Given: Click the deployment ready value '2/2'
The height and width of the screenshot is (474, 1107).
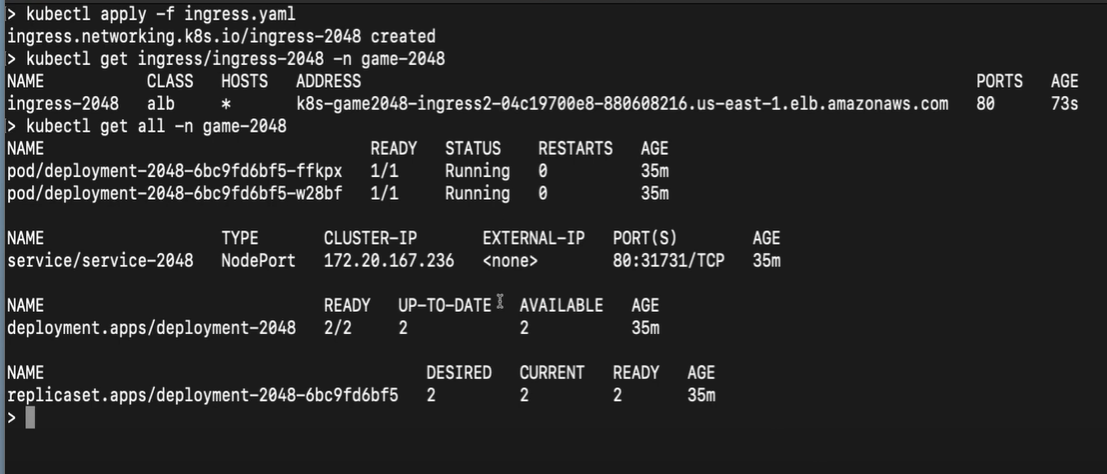Looking at the screenshot, I should 337,328.
